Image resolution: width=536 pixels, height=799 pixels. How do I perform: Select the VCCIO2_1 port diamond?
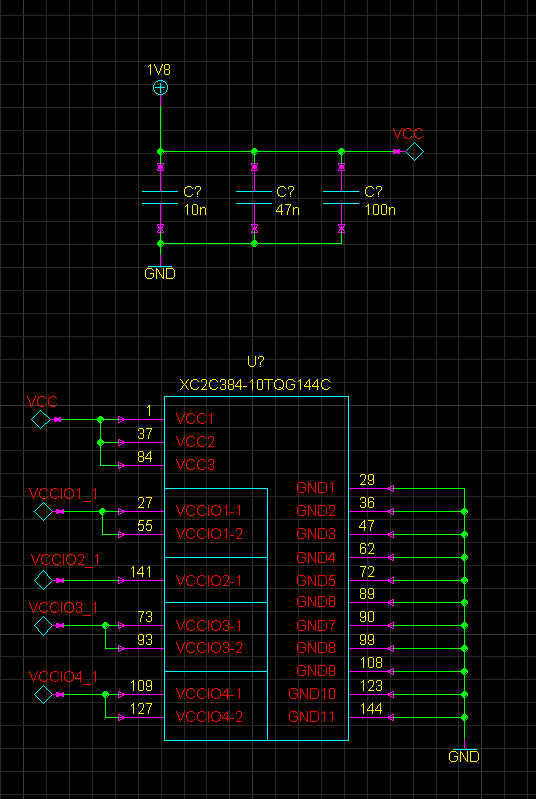[43, 580]
